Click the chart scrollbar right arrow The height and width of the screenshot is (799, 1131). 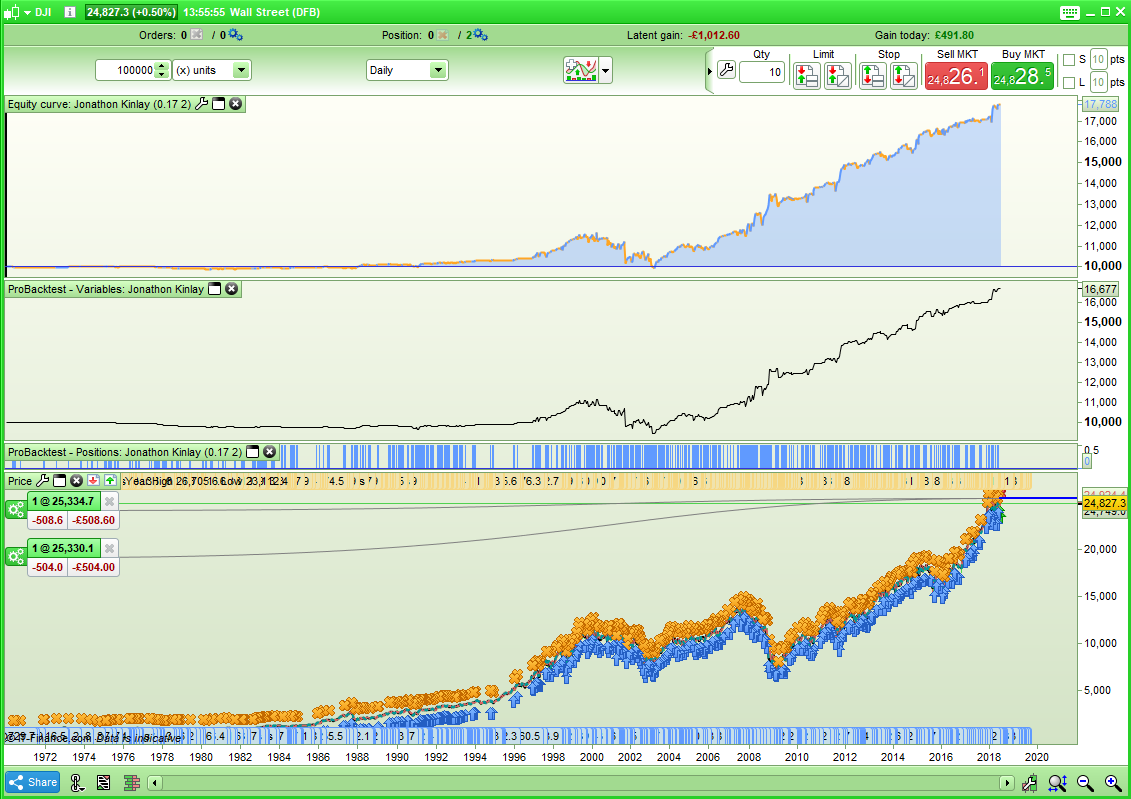pyautogui.click(x=1007, y=782)
